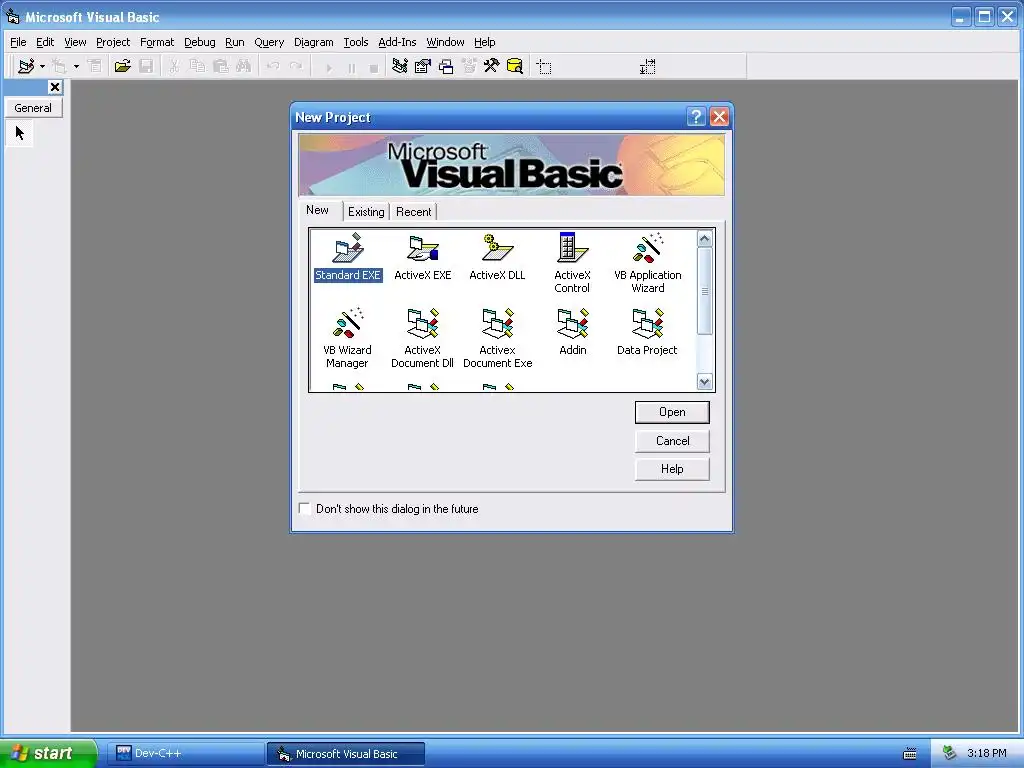Select Activex Document Exe project type
This screenshot has height=768, width=1024.
(497, 338)
